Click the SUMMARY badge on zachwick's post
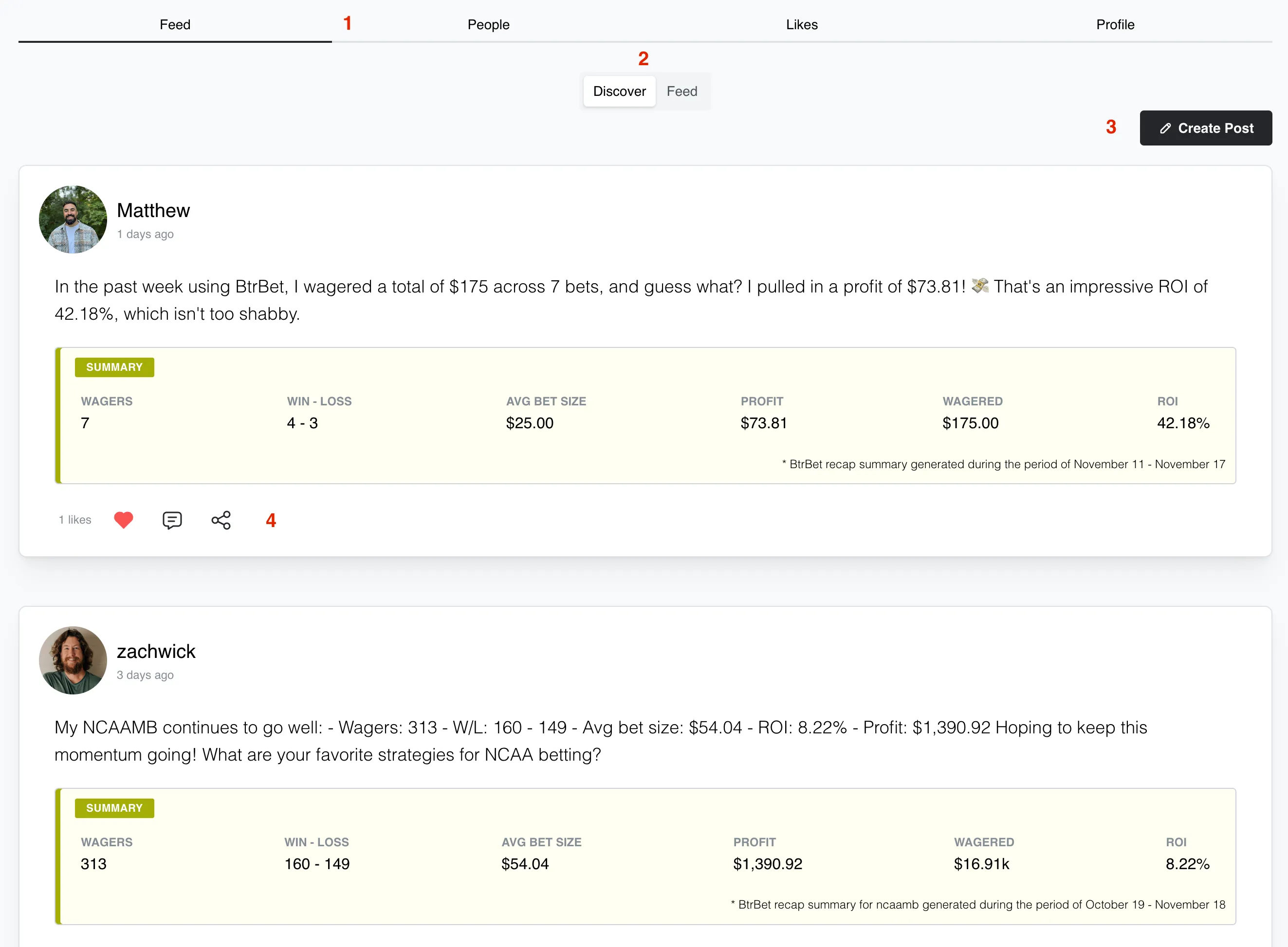1288x947 pixels. 114,808
